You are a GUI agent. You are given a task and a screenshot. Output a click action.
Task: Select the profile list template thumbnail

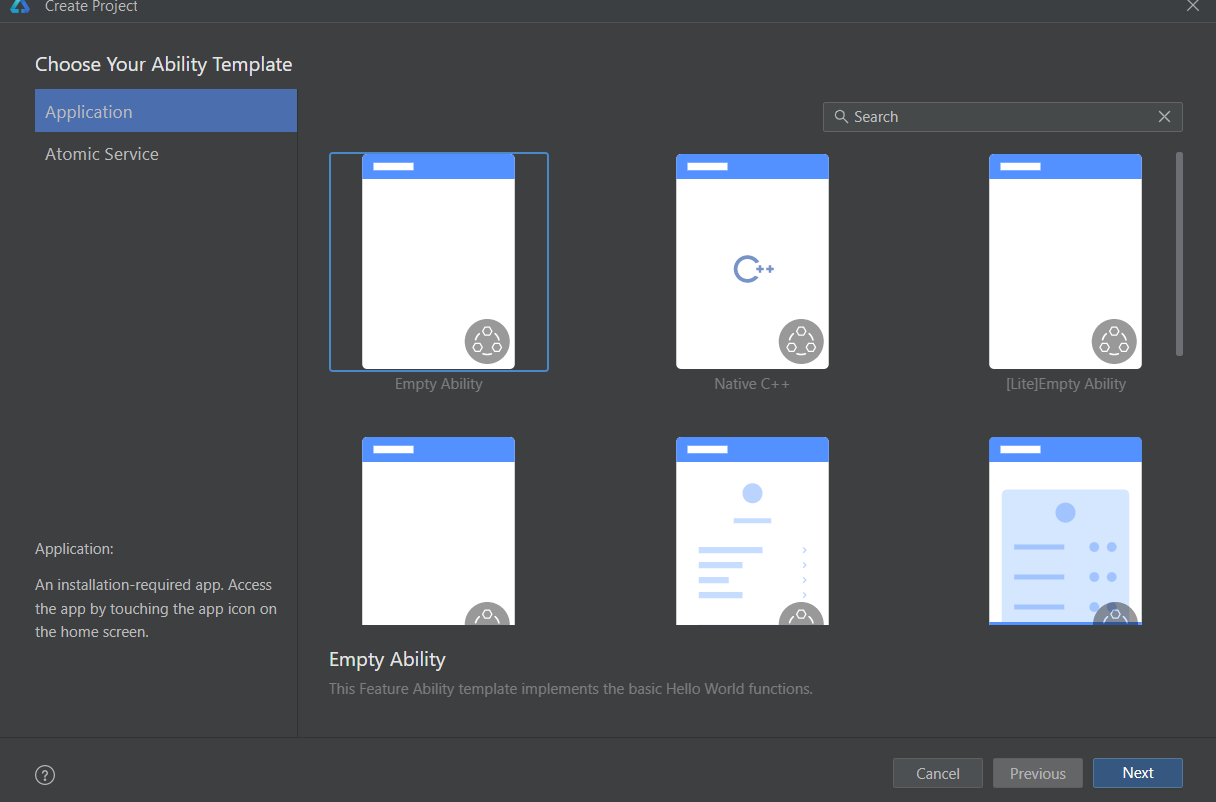[752, 531]
